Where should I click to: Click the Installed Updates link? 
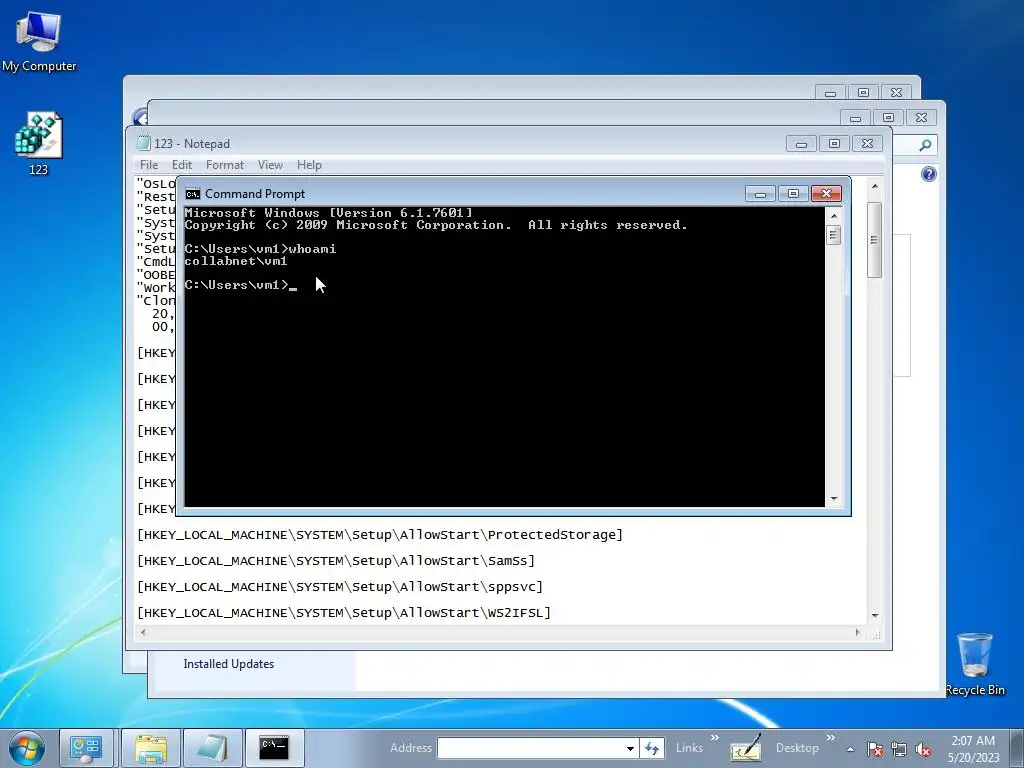[x=229, y=664]
